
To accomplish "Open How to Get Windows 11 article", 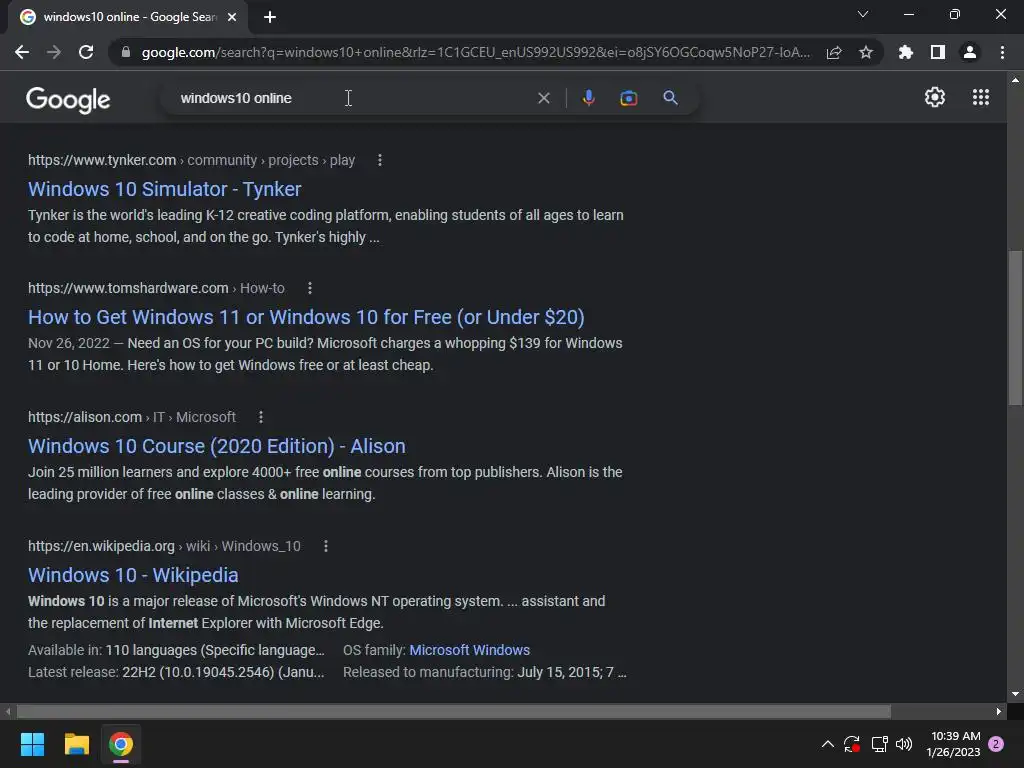I will pyautogui.click(x=306, y=317).
